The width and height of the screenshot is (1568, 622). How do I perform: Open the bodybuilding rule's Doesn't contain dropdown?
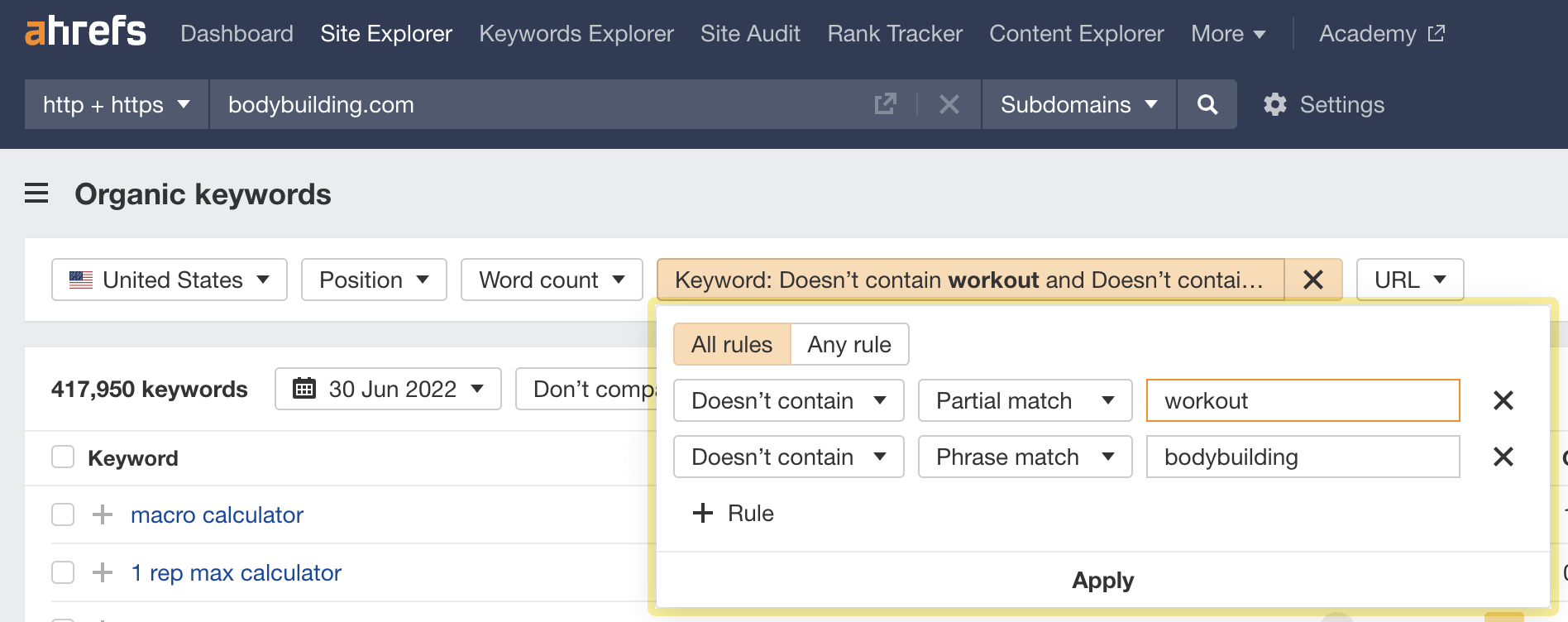point(789,457)
